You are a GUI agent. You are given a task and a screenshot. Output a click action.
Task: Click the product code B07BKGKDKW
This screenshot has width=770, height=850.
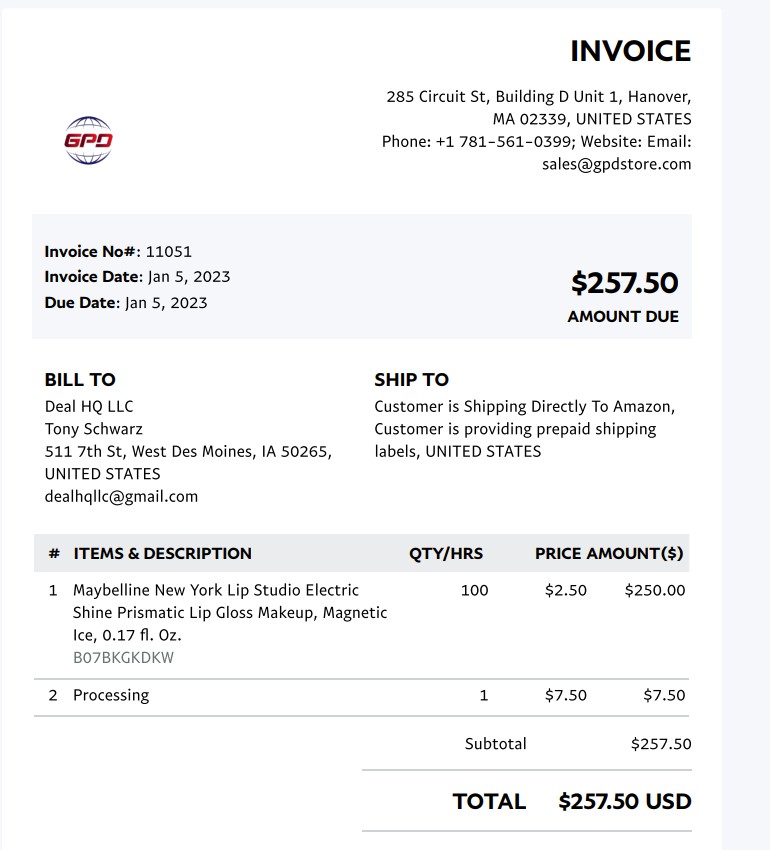[x=124, y=658]
